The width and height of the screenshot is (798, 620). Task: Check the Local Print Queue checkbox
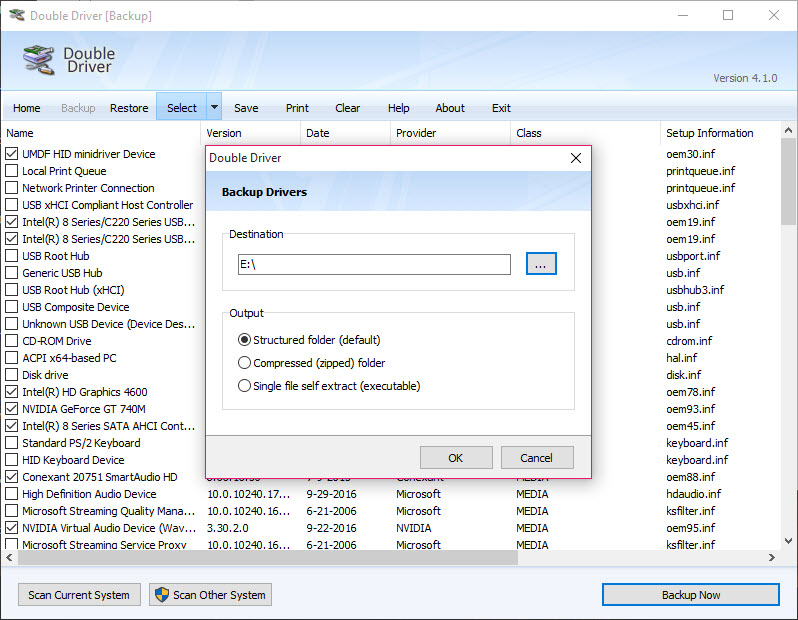[x=11, y=171]
